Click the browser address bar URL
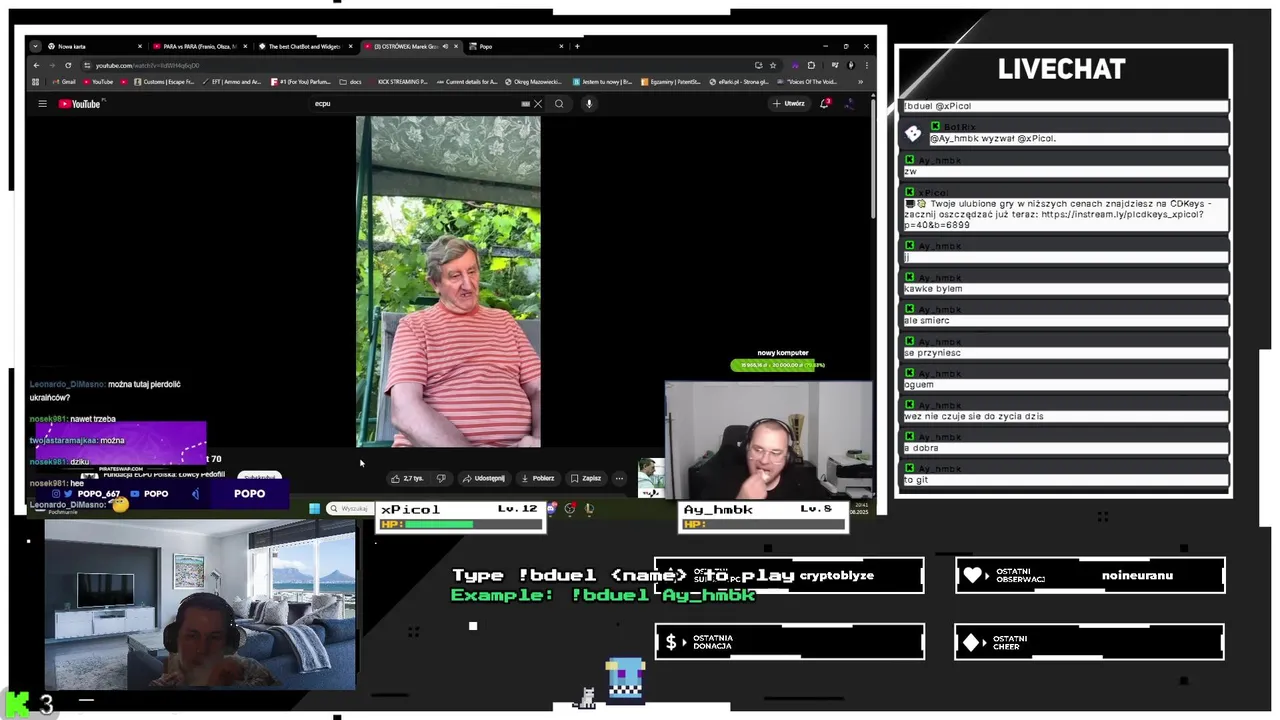The height and width of the screenshot is (720, 1280). coord(148,65)
